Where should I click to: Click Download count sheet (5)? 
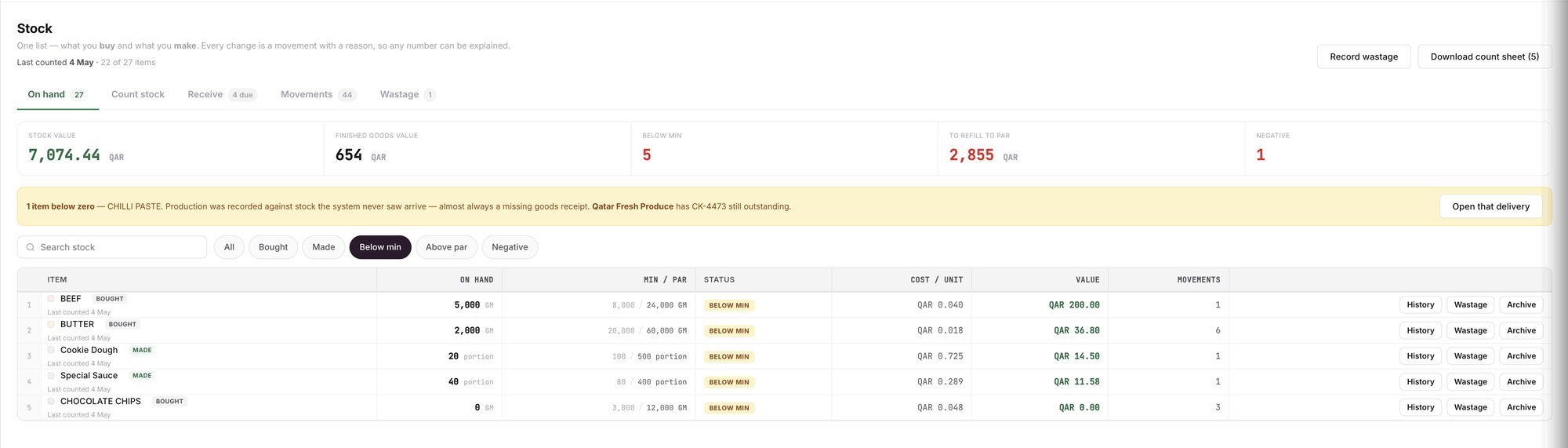coord(1484,56)
